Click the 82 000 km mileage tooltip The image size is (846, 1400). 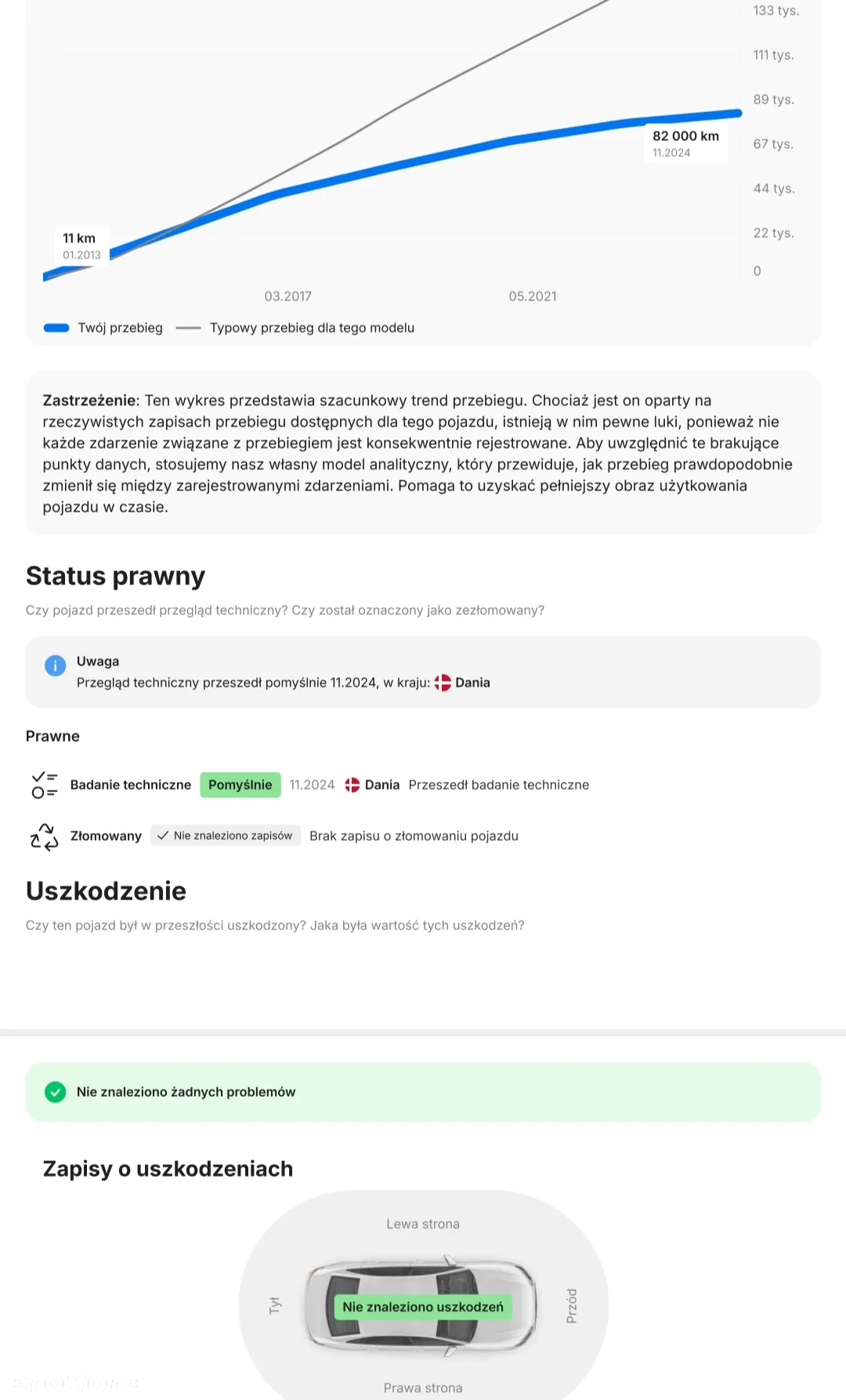686,143
